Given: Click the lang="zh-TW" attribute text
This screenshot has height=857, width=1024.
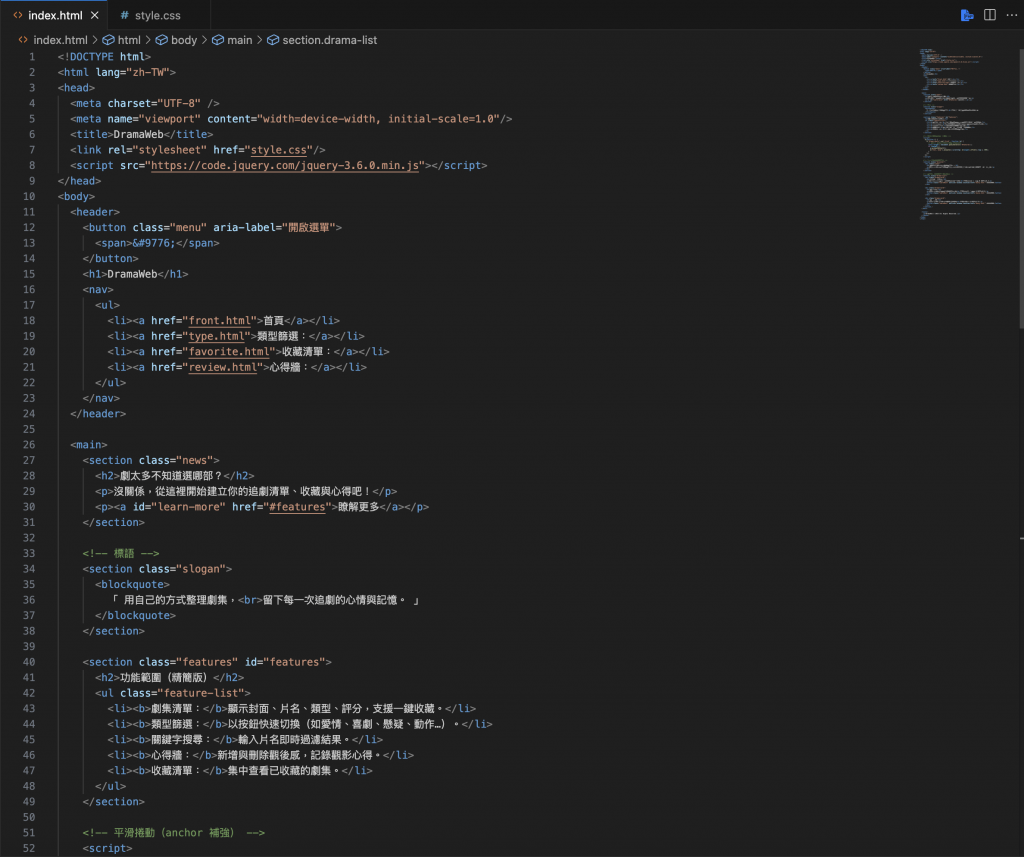Looking at the screenshot, I should coord(133,73).
